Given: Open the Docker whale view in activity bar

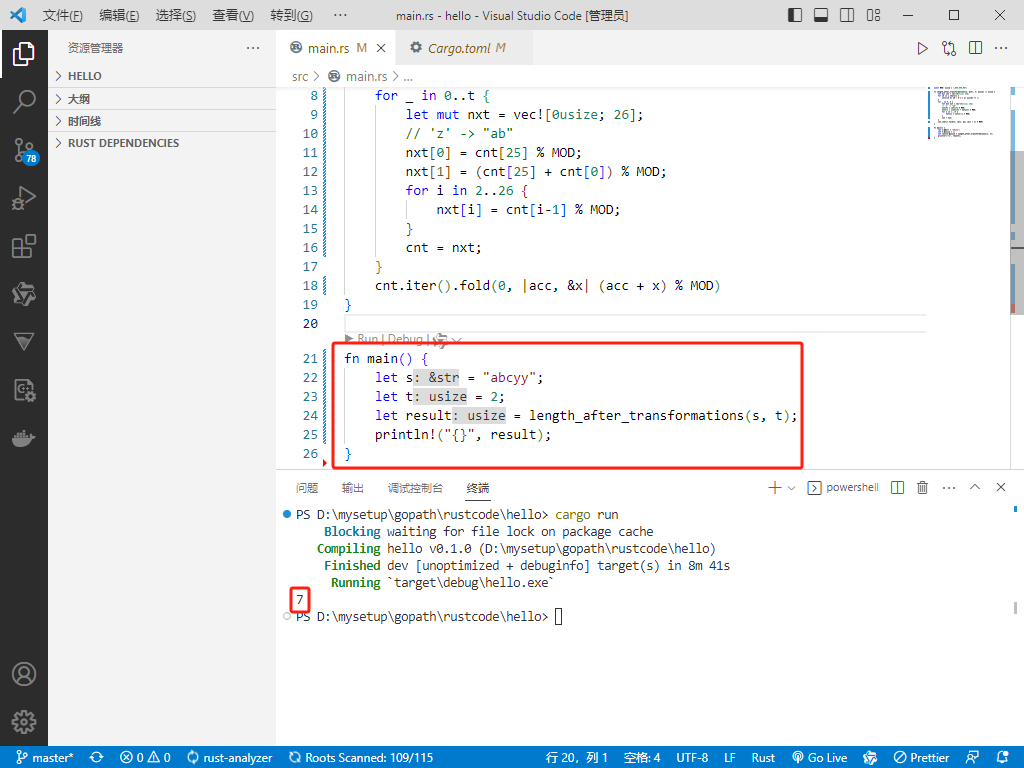Looking at the screenshot, I should point(24,438).
